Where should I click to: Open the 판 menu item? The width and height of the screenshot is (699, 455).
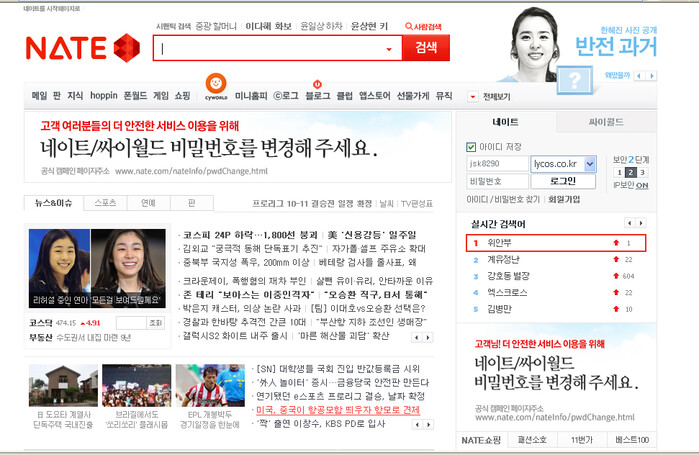click(57, 95)
